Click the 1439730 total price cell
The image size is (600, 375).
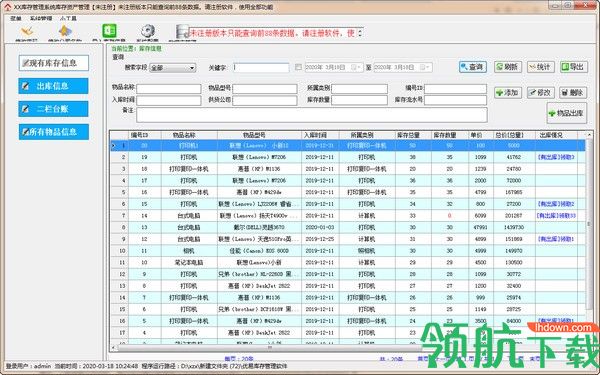(514, 227)
